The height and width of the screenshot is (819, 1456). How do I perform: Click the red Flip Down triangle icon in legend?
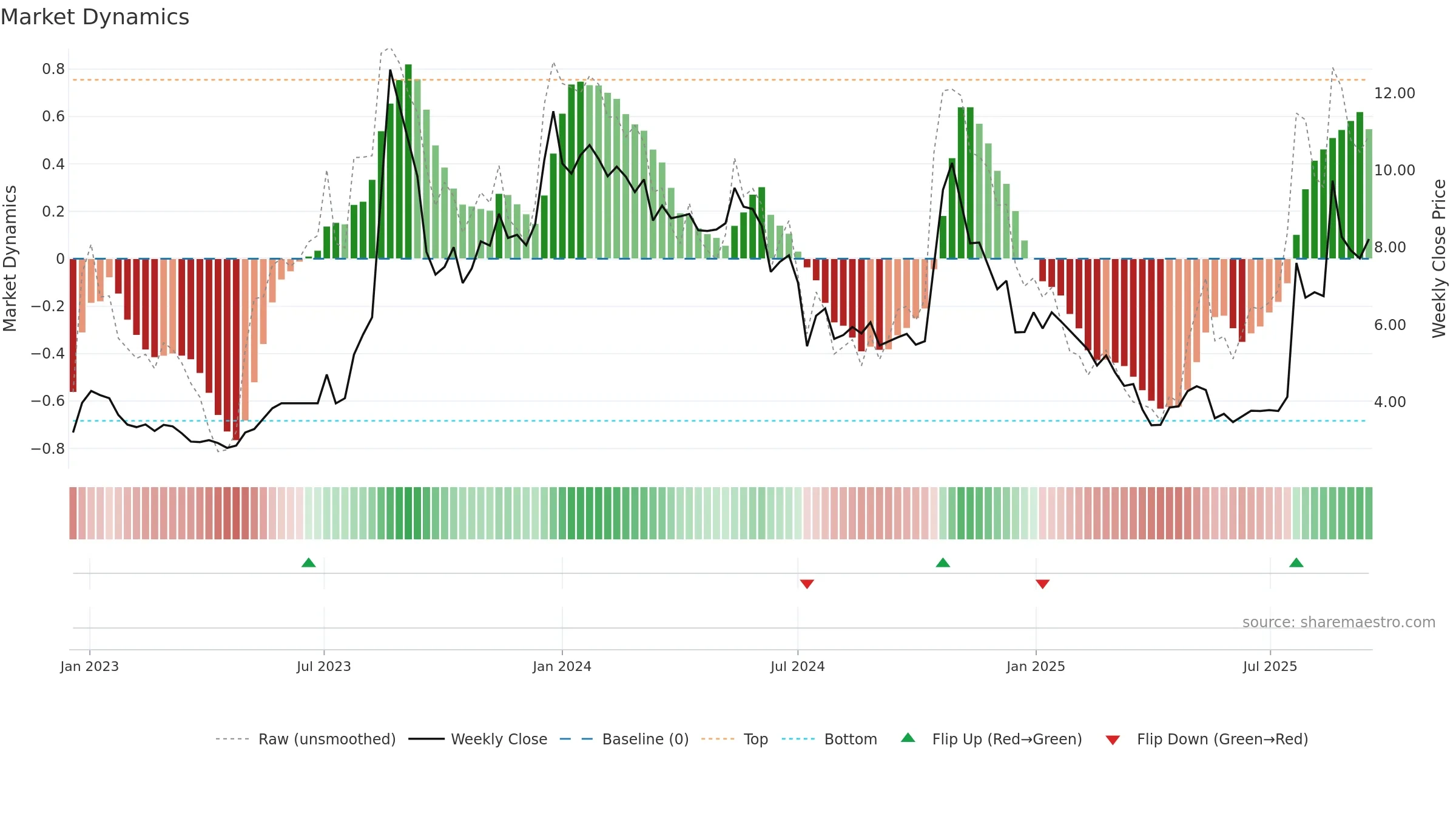tap(1113, 740)
